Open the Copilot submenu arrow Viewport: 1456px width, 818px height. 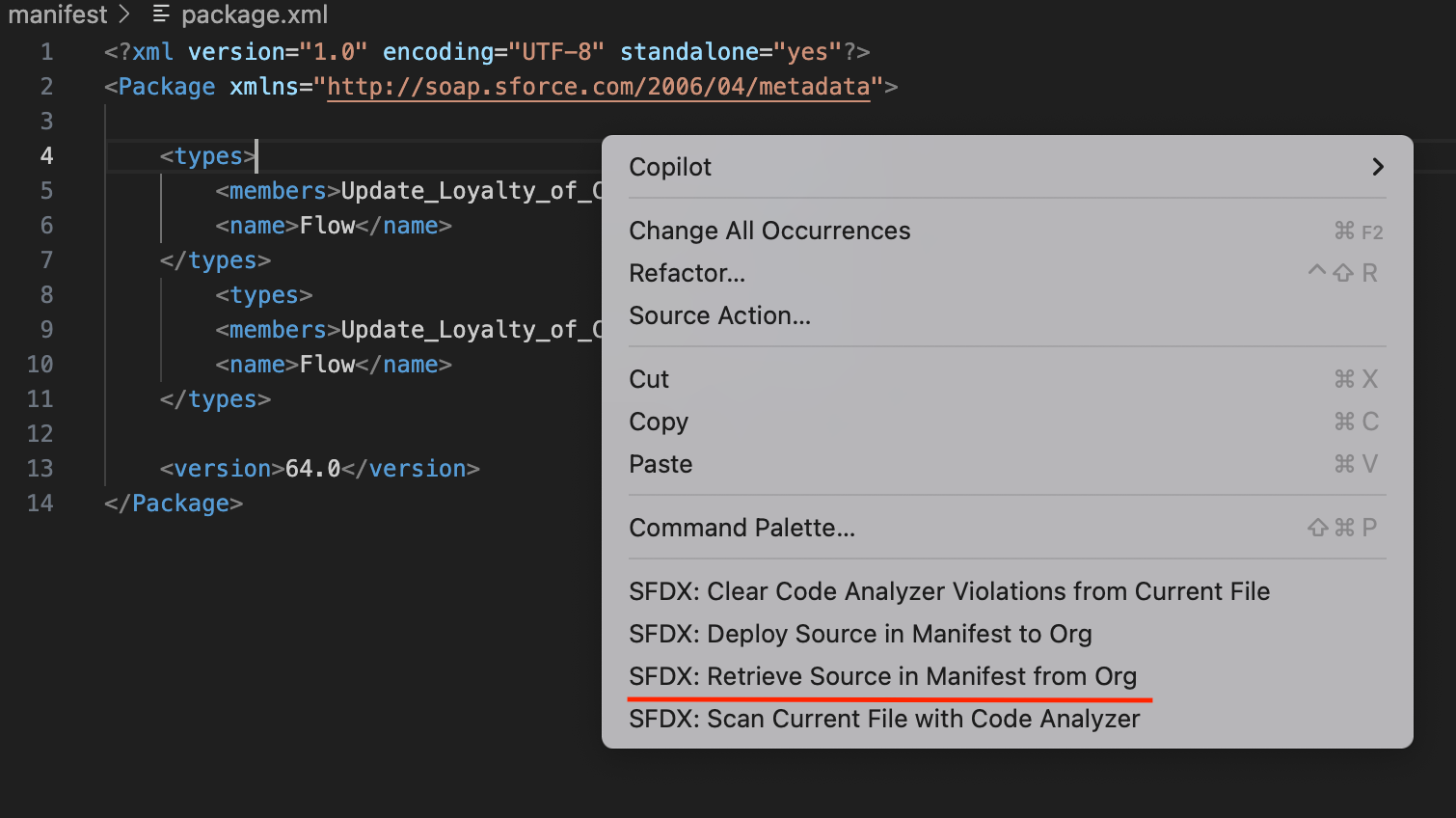coord(1377,167)
